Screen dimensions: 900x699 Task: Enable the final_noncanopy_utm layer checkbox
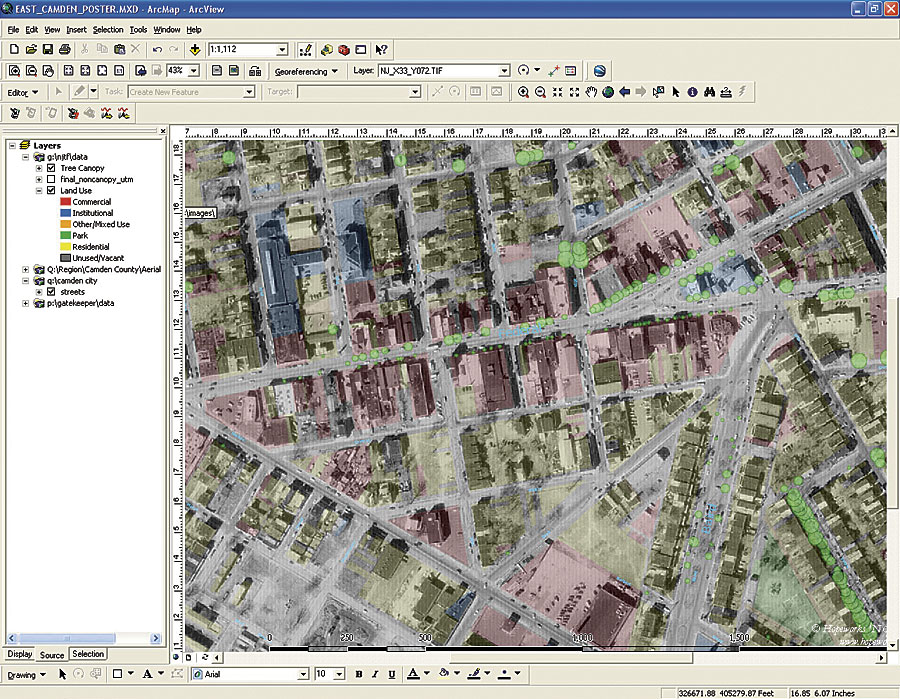pyautogui.click(x=51, y=179)
